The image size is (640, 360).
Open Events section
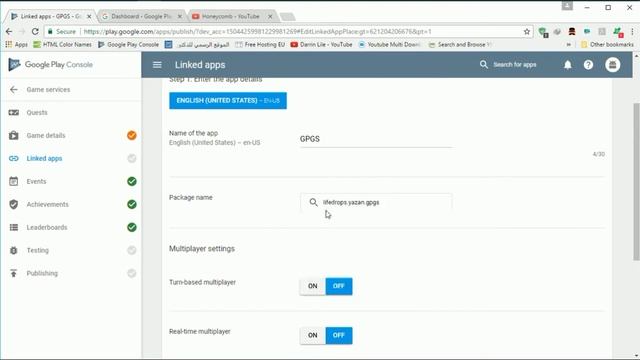(x=36, y=181)
